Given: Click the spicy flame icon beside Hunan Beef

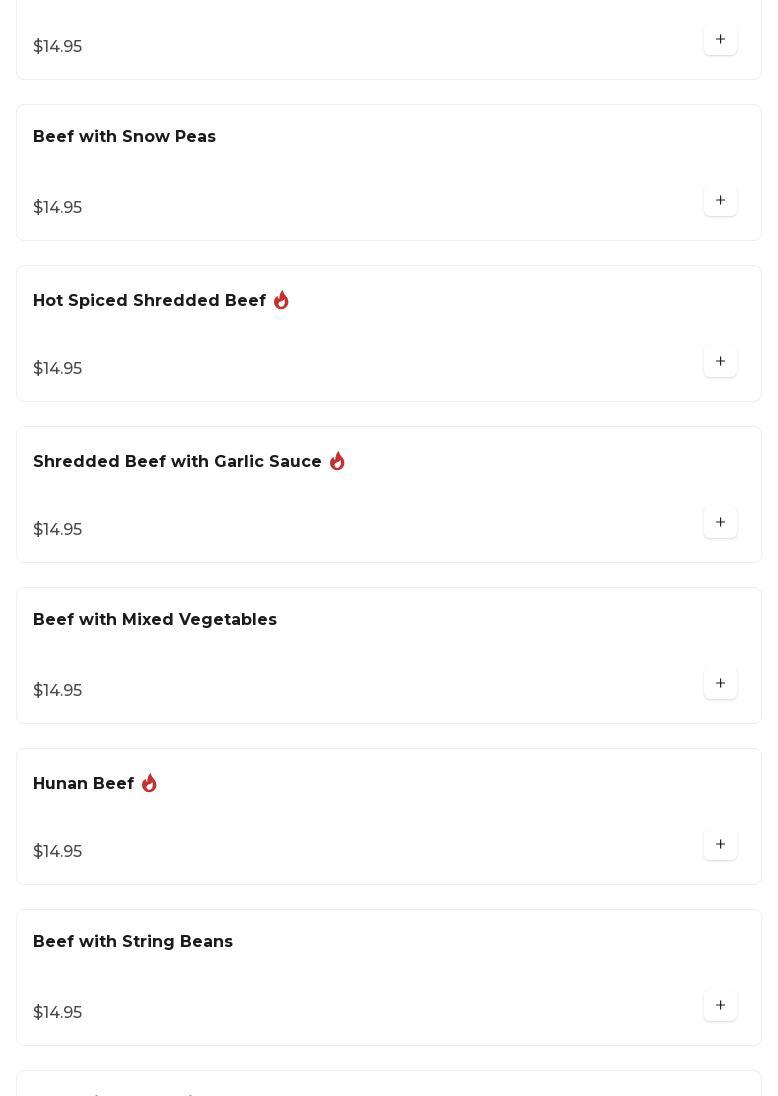Looking at the screenshot, I should tap(149, 783).
